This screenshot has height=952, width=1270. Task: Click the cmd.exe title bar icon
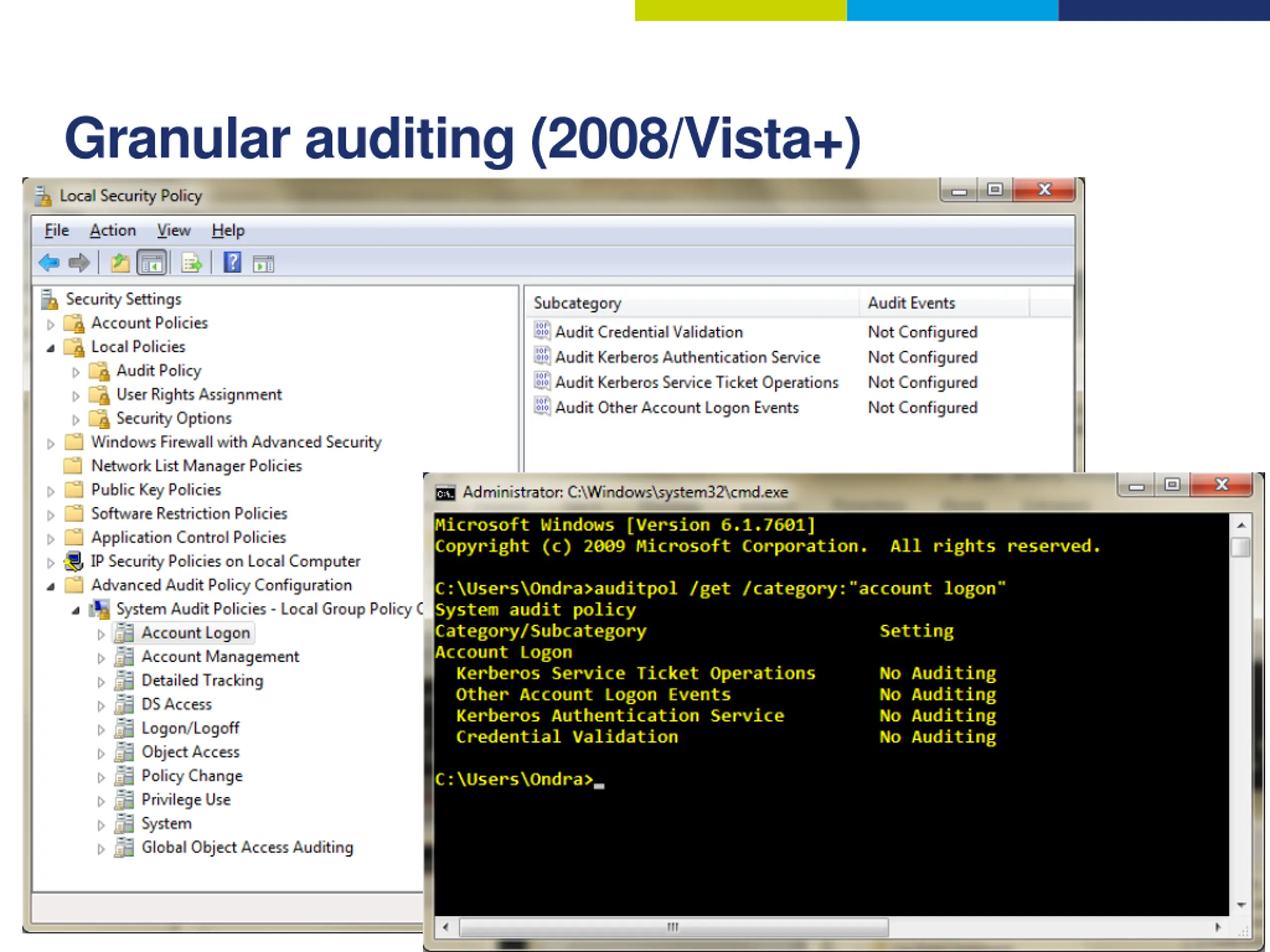(x=445, y=493)
